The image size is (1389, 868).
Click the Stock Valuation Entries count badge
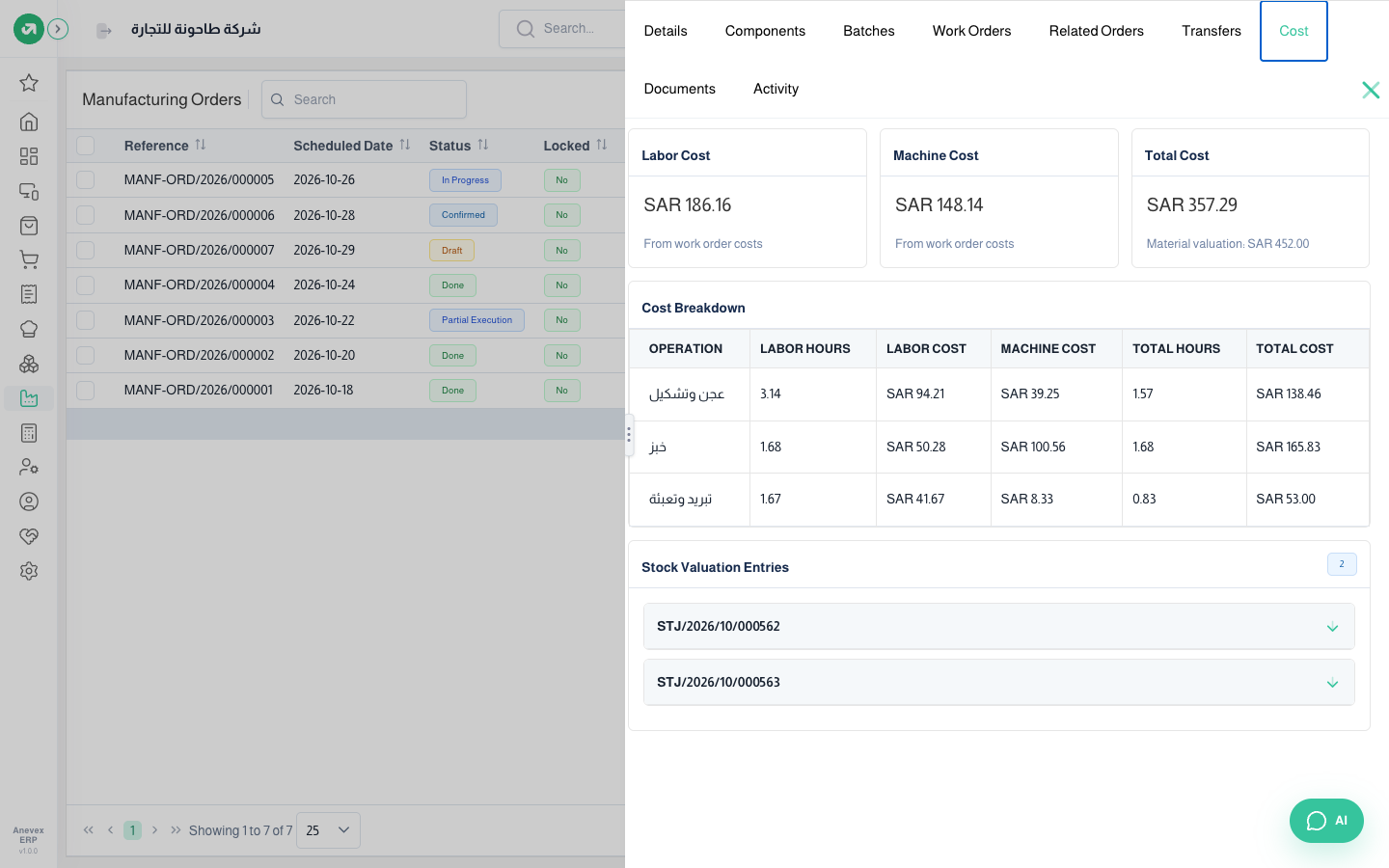[x=1342, y=564]
